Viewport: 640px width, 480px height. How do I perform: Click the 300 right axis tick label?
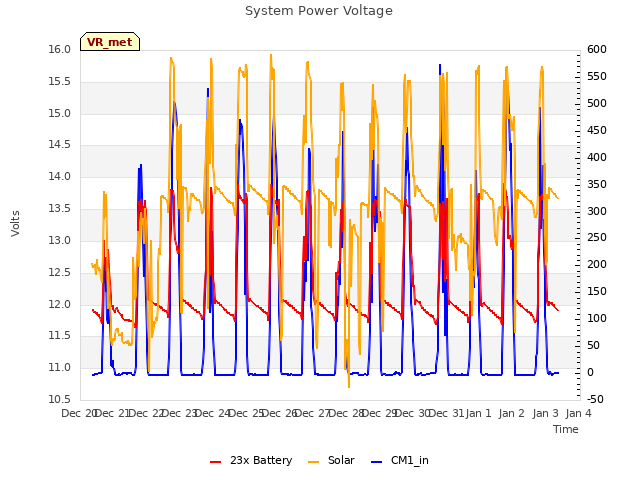(x=597, y=211)
